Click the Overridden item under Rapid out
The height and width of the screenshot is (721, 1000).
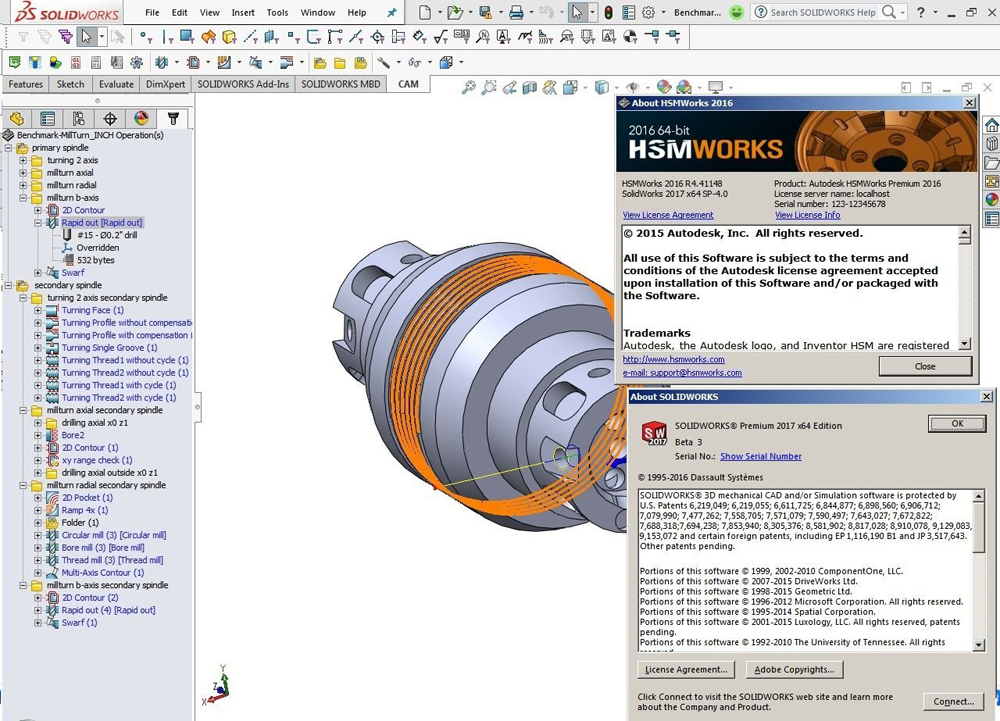point(97,247)
